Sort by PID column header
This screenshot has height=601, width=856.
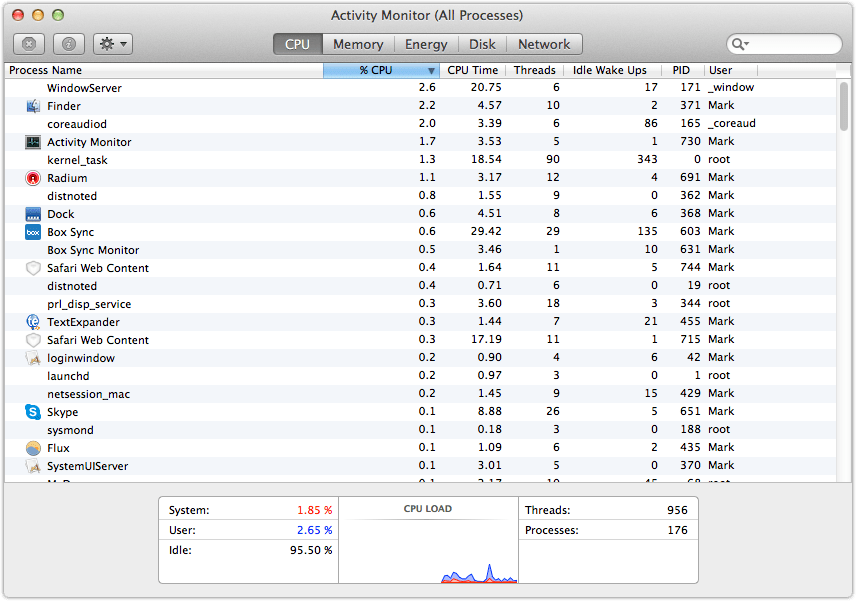pyautogui.click(x=681, y=70)
